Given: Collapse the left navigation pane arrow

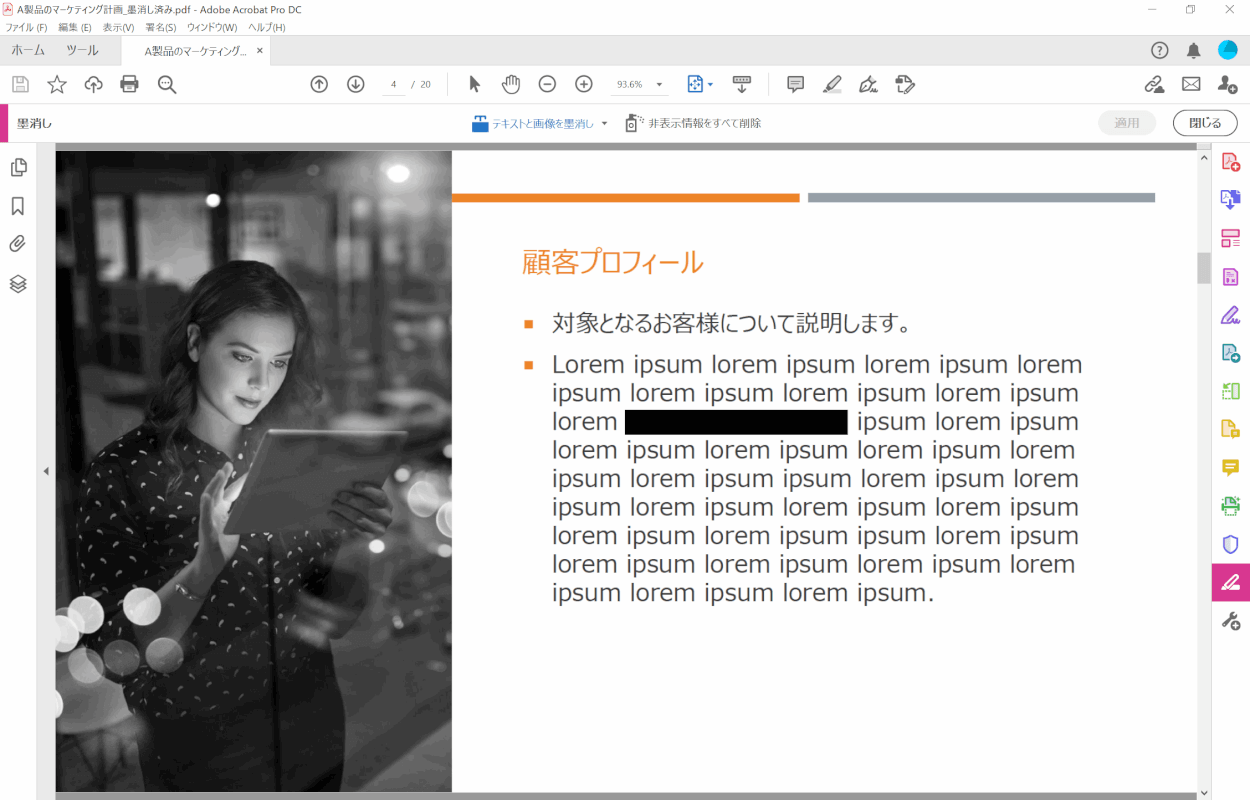Looking at the screenshot, I should click(45, 471).
